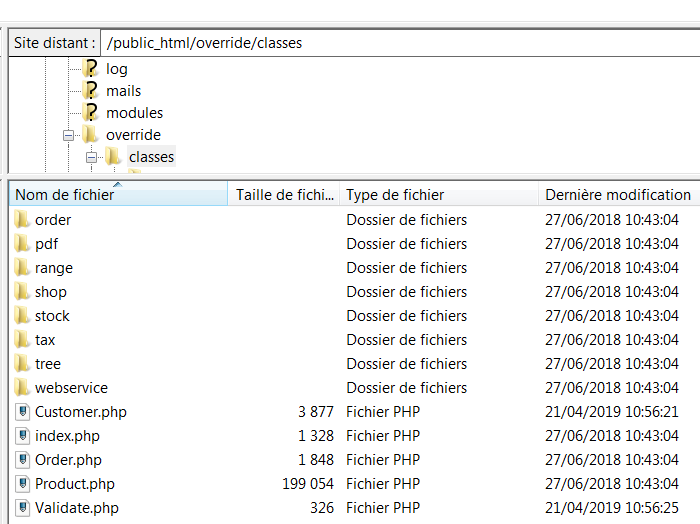
Task: Click the 21/04/2019 10:56:25 modification date
Action: pos(612,508)
